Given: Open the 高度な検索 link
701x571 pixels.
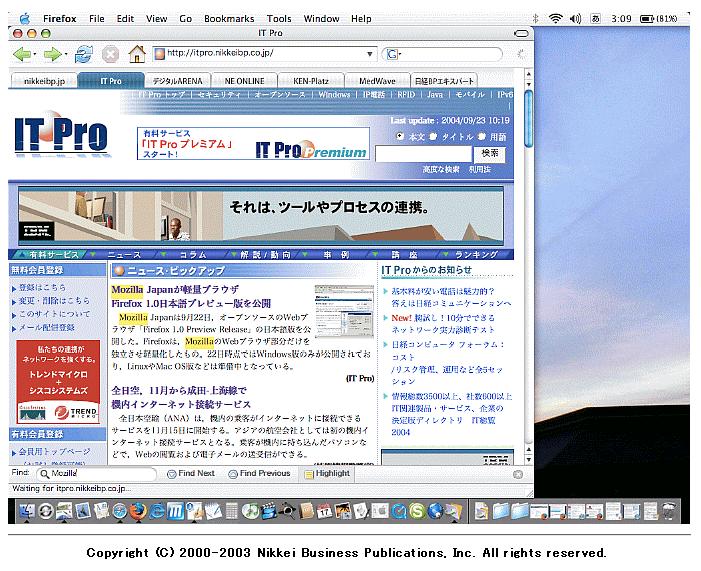Looking at the screenshot, I should [441, 169].
